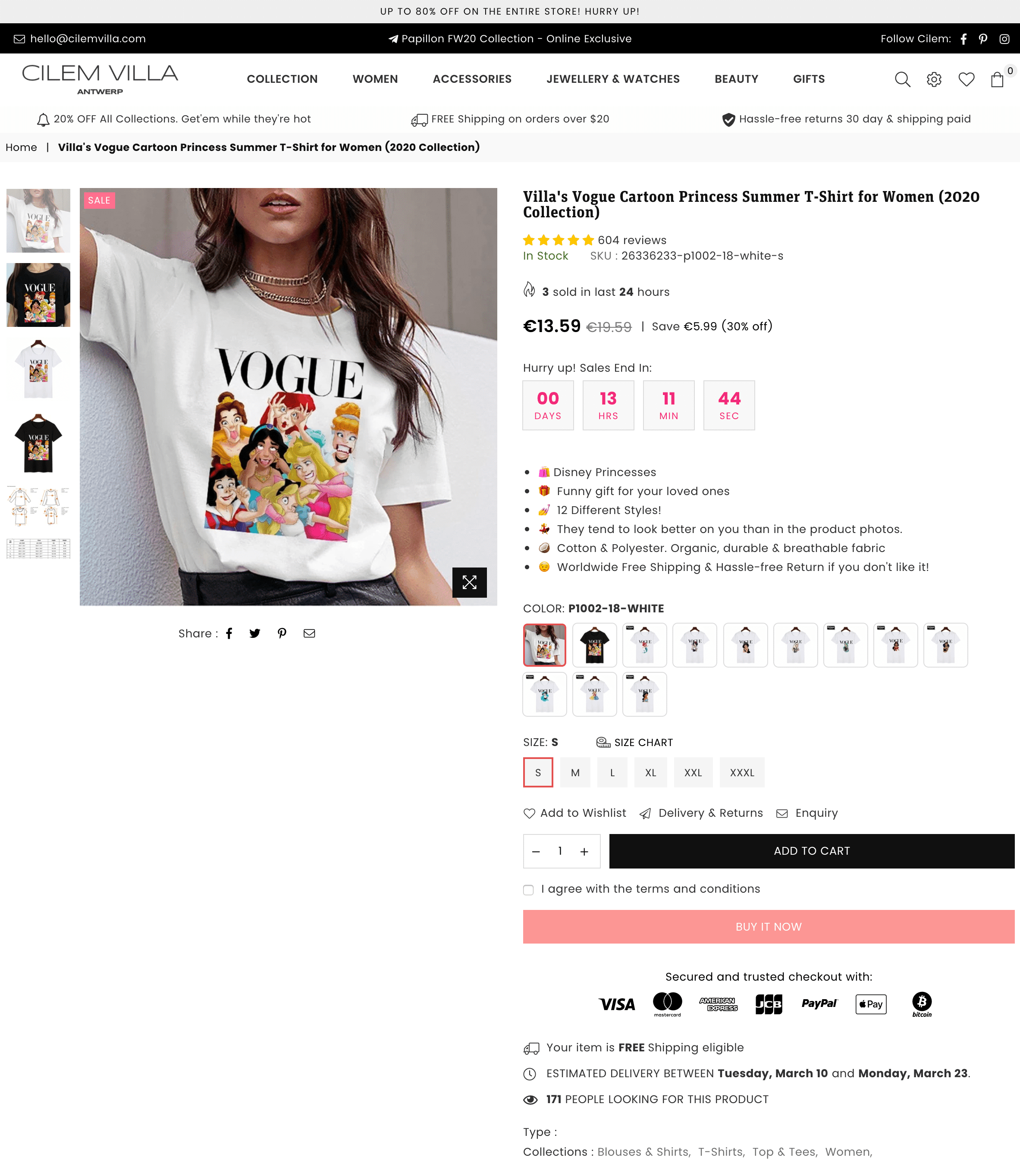The image size is (1020, 1176).
Task: Open the JEWELLERY & WATCHES menu
Action: [613, 79]
